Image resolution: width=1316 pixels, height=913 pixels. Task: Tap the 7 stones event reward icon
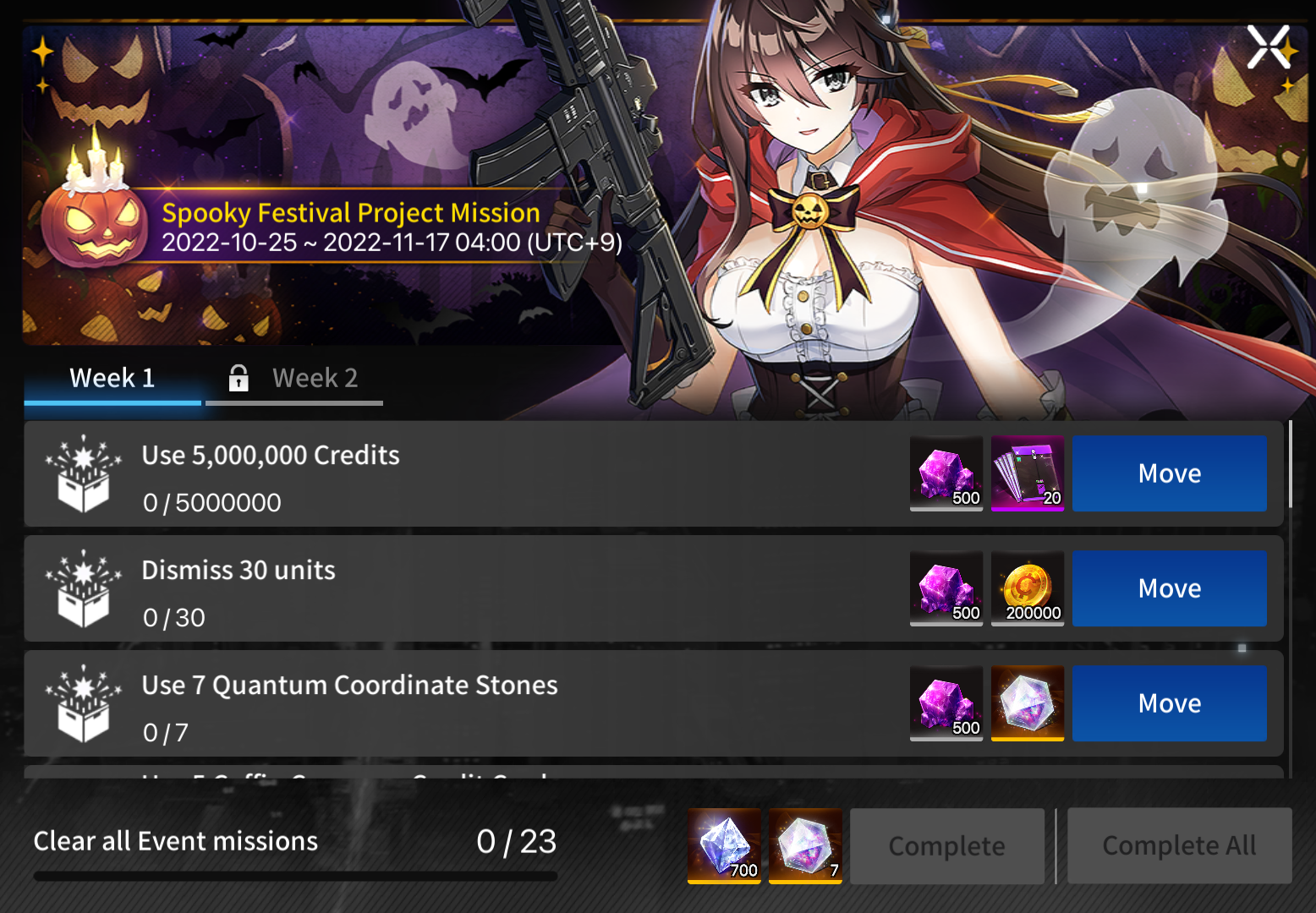805,846
